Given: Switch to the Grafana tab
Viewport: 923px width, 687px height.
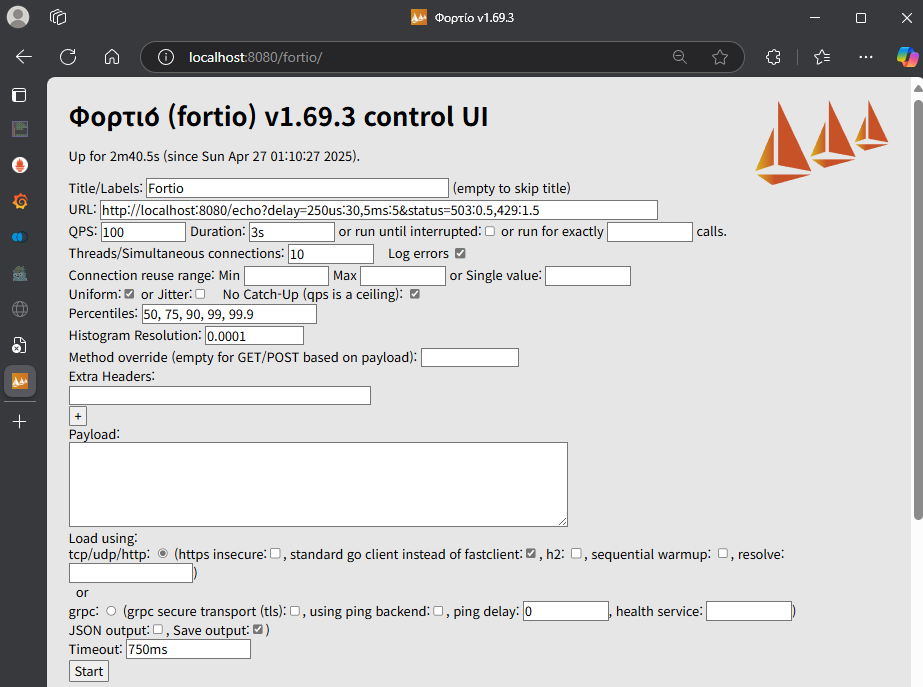Looking at the screenshot, I should tap(20, 201).
